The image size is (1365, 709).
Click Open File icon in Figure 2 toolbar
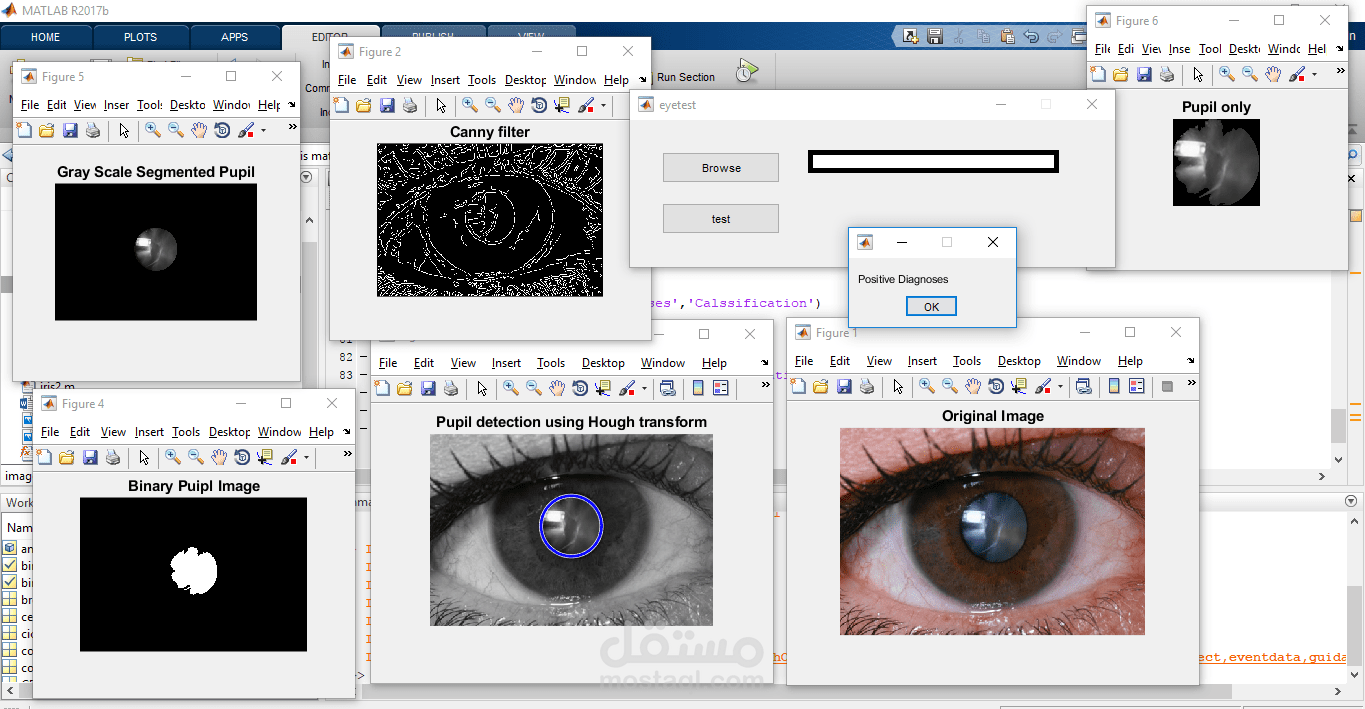pyautogui.click(x=364, y=105)
